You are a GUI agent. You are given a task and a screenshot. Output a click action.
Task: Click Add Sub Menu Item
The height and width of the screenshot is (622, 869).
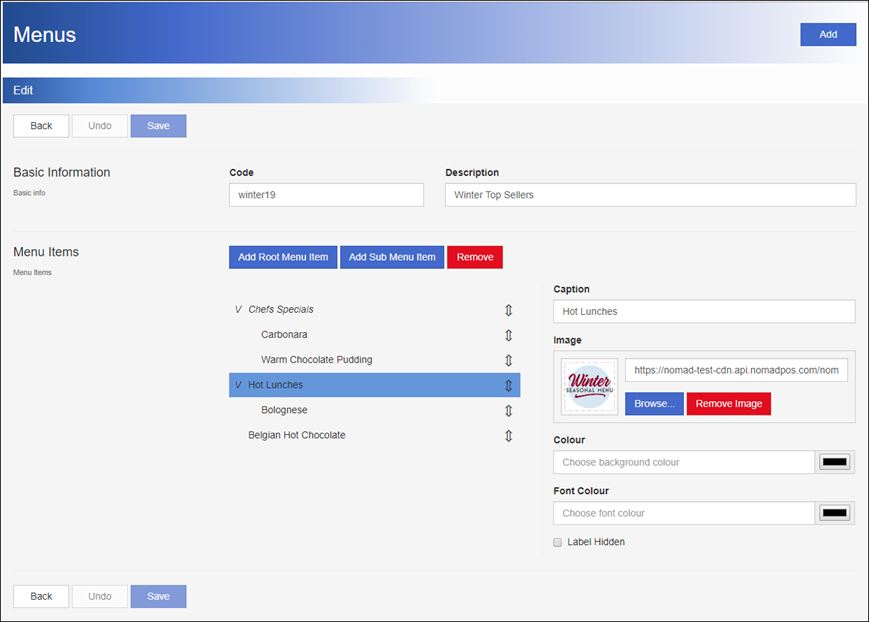pos(392,256)
